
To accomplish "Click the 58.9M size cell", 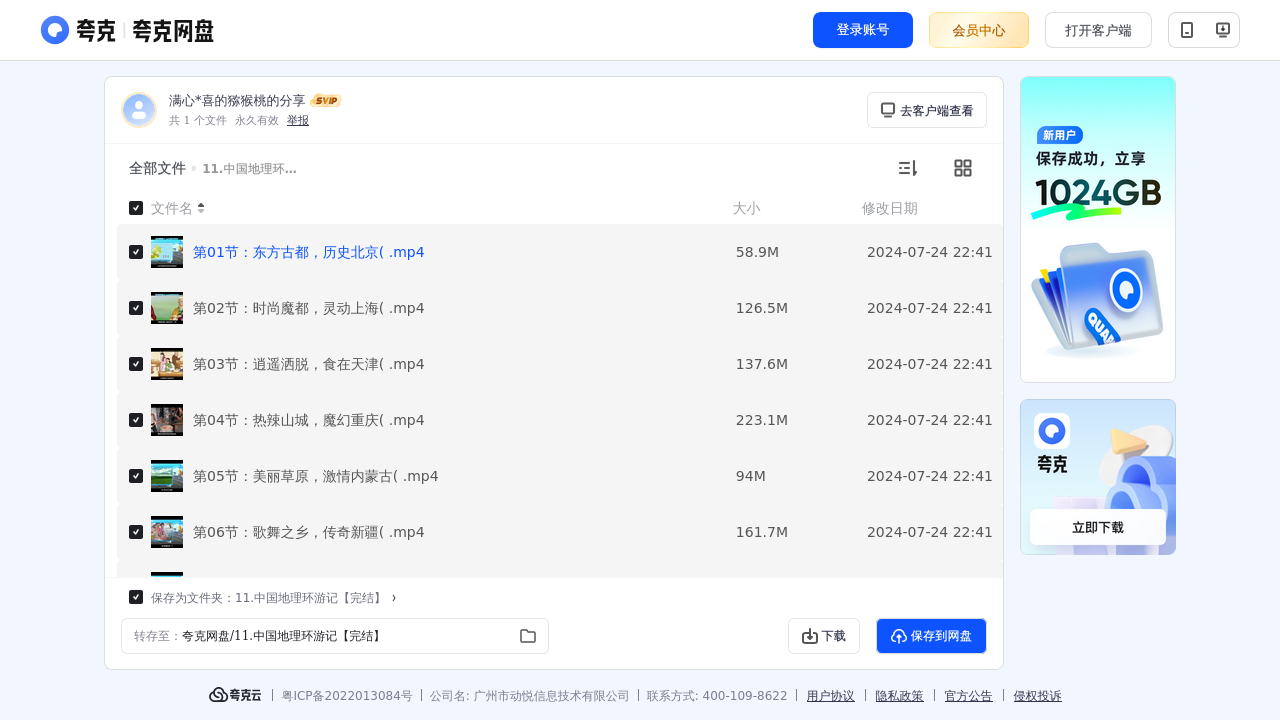I will pos(757,252).
